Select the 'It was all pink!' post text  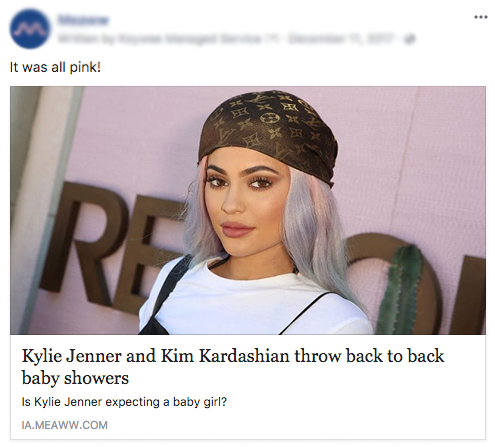[x=55, y=68]
